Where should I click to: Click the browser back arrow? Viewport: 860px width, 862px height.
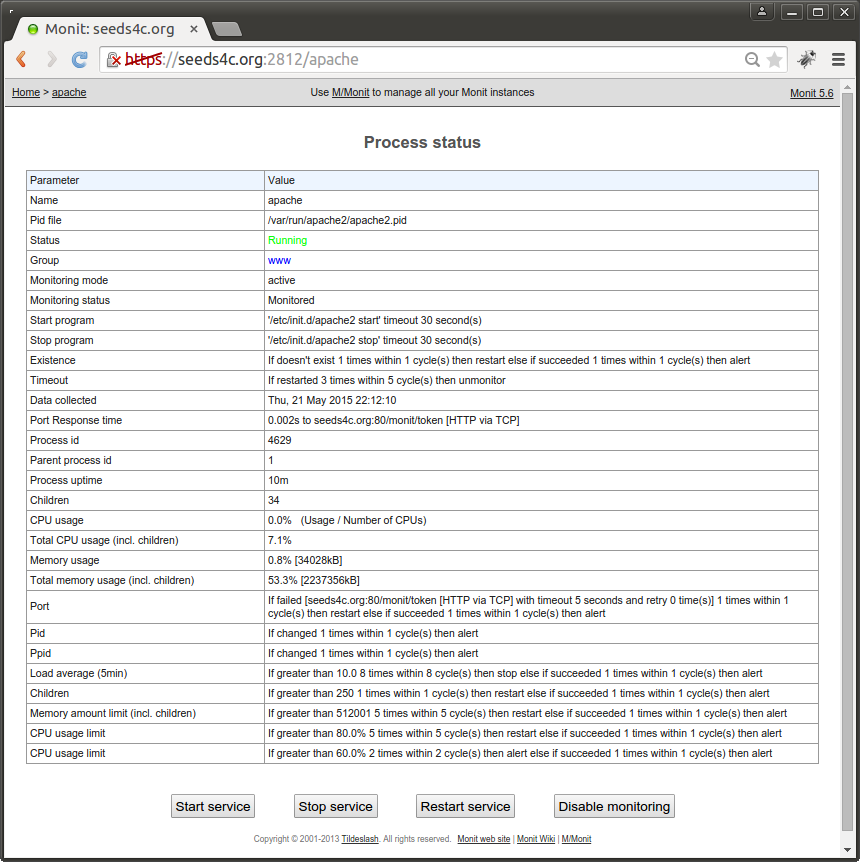coord(22,60)
